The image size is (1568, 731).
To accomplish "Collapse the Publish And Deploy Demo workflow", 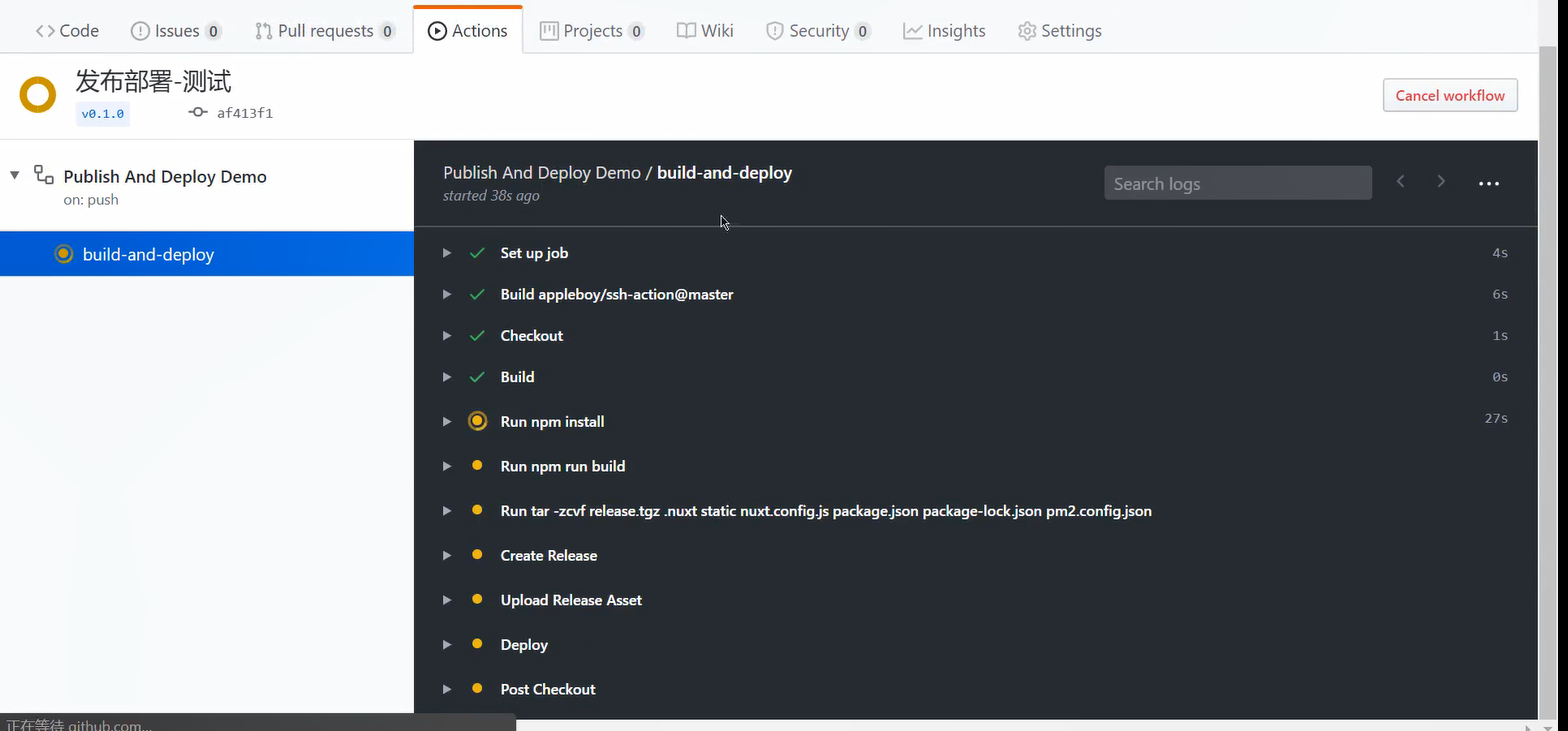I will [15, 175].
